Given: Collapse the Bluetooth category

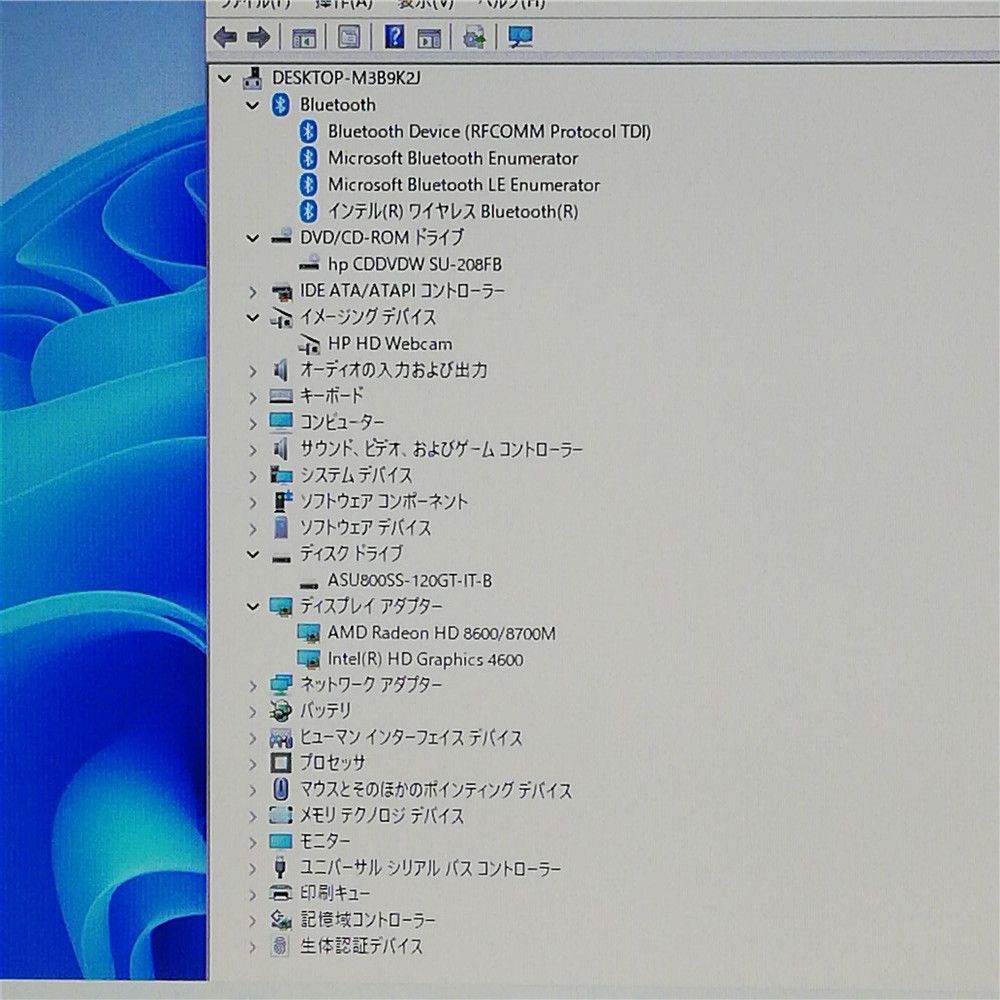Looking at the screenshot, I should tap(253, 105).
